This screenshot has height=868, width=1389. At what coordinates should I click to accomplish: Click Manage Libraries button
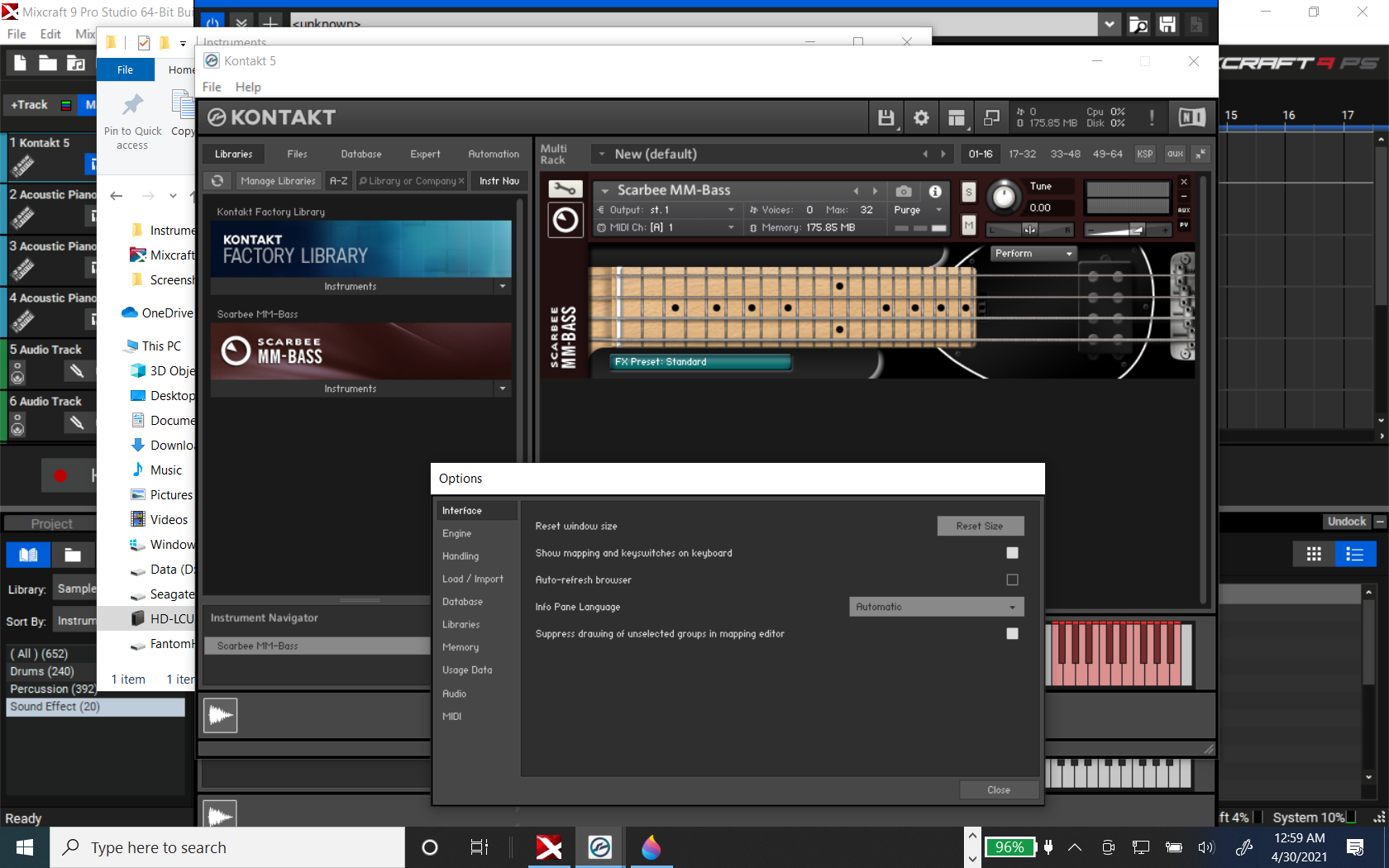click(x=278, y=181)
